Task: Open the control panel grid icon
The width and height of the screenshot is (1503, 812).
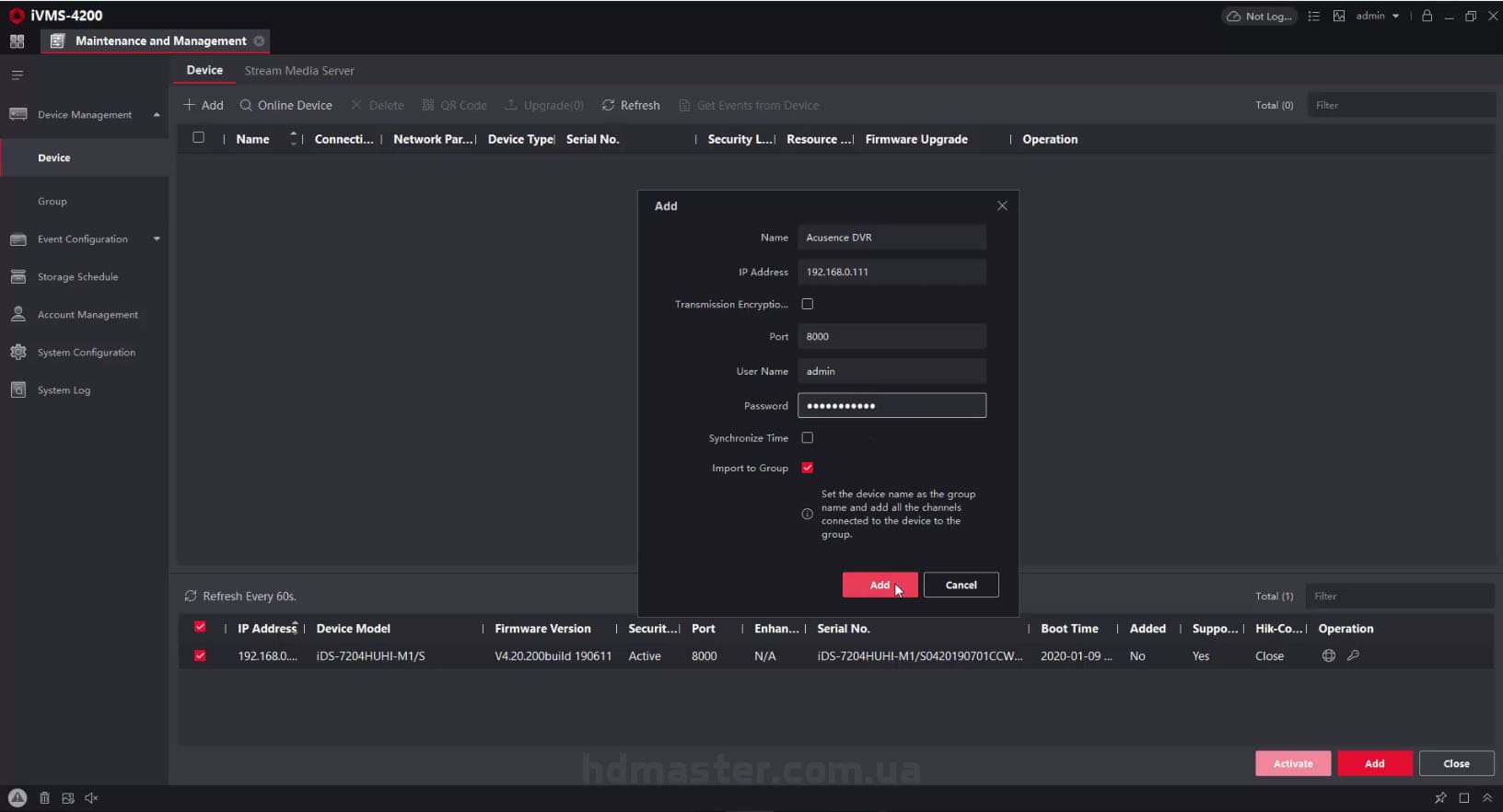Action: tap(17, 41)
